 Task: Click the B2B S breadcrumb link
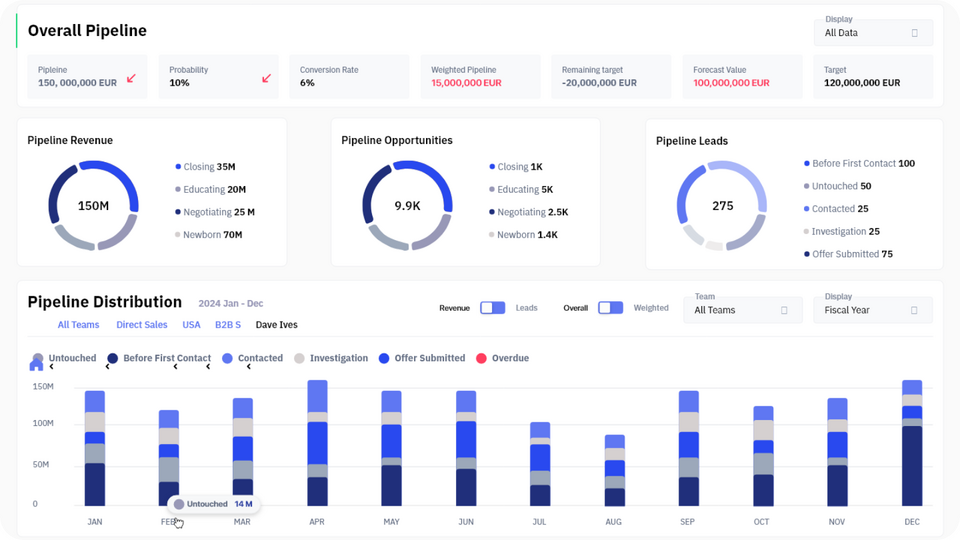click(228, 324)
